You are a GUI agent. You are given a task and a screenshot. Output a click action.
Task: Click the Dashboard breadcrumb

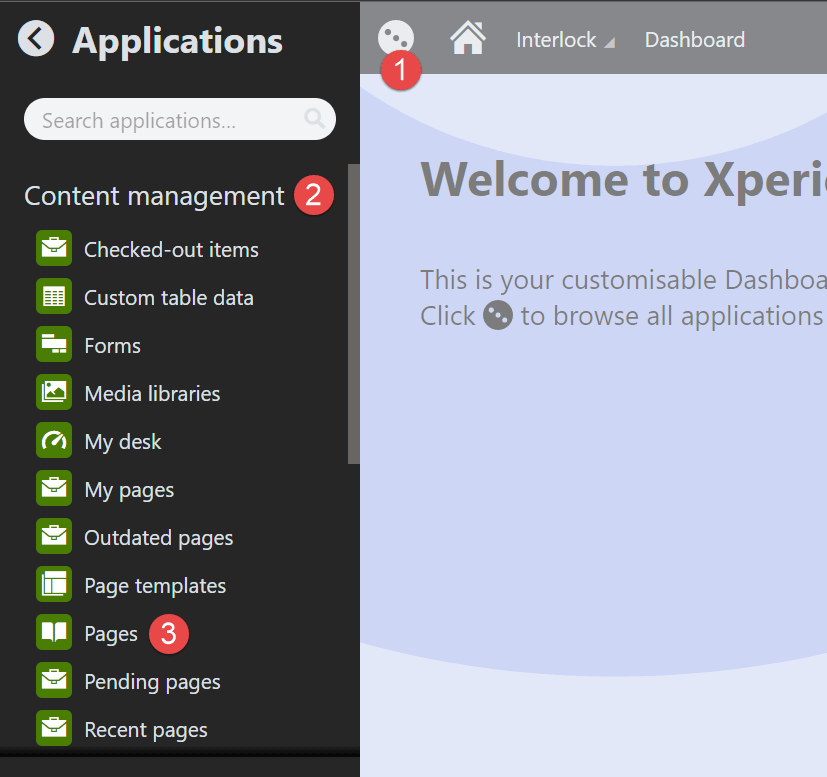695,40
